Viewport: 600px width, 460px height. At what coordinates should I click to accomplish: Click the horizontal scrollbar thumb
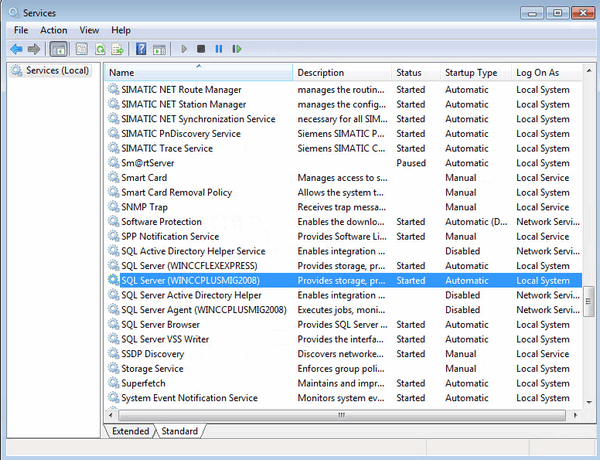(342, 415)
